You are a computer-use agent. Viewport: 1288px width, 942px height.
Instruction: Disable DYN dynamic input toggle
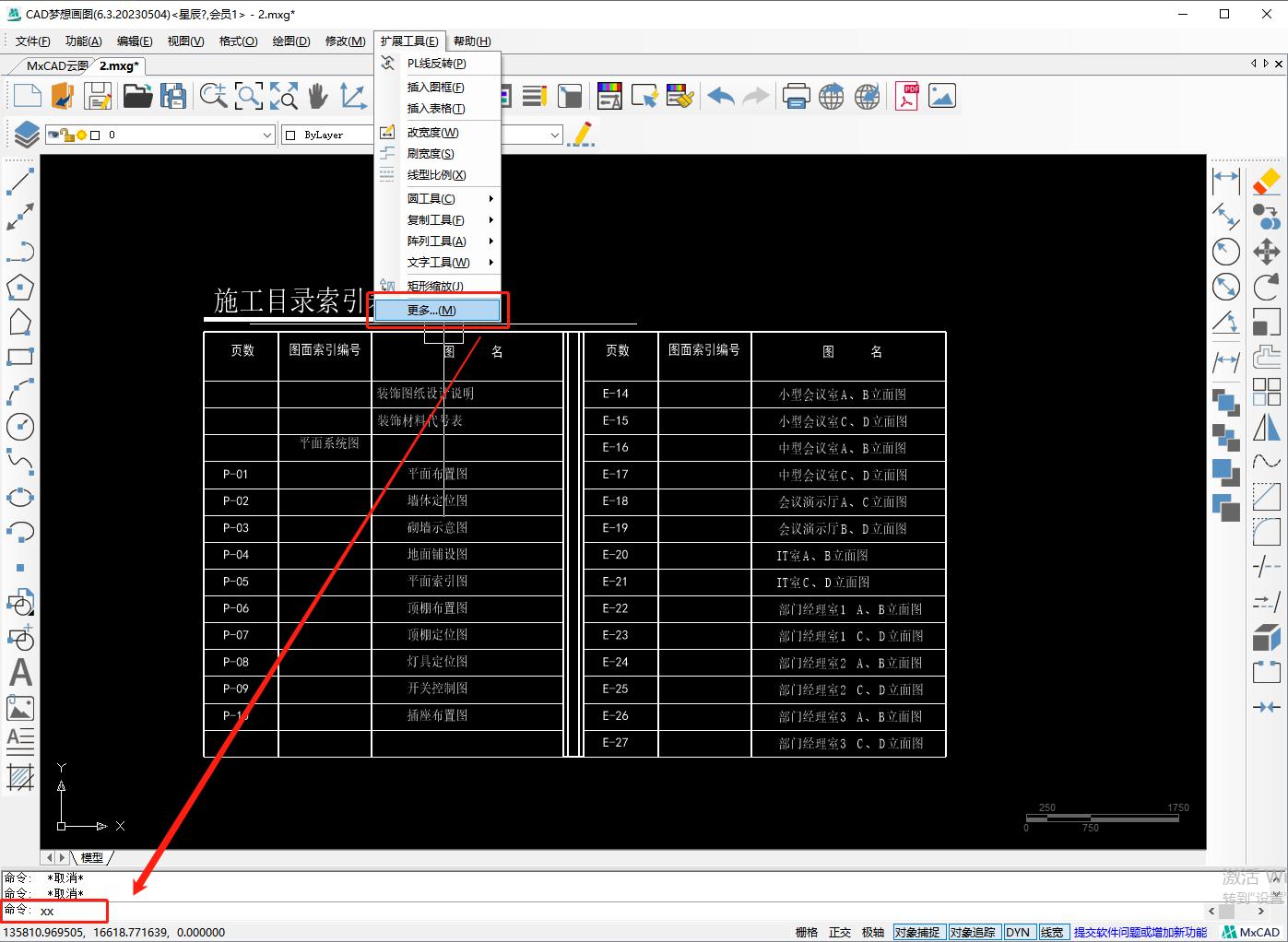(x=1018, y=932)
